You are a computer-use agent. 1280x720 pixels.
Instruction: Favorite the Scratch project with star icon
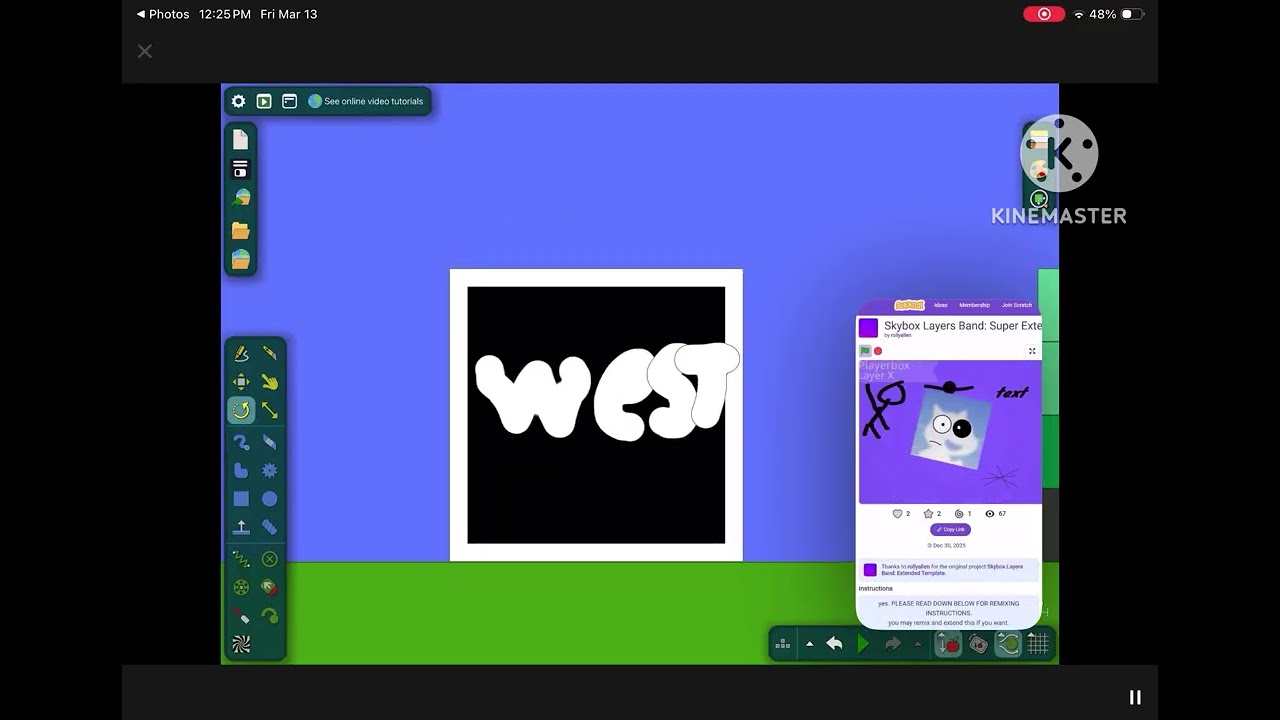click(928, 514)
